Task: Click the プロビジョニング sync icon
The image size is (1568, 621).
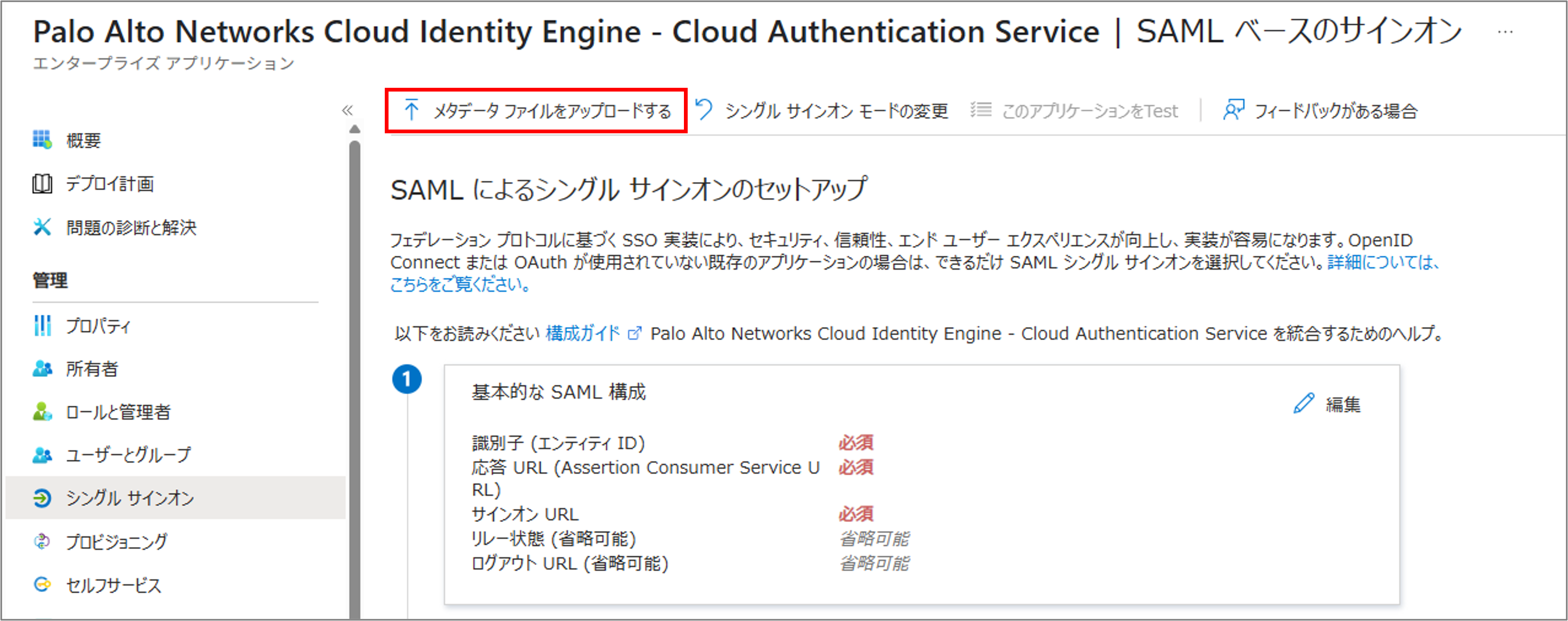Action: [x=42, y=541]
